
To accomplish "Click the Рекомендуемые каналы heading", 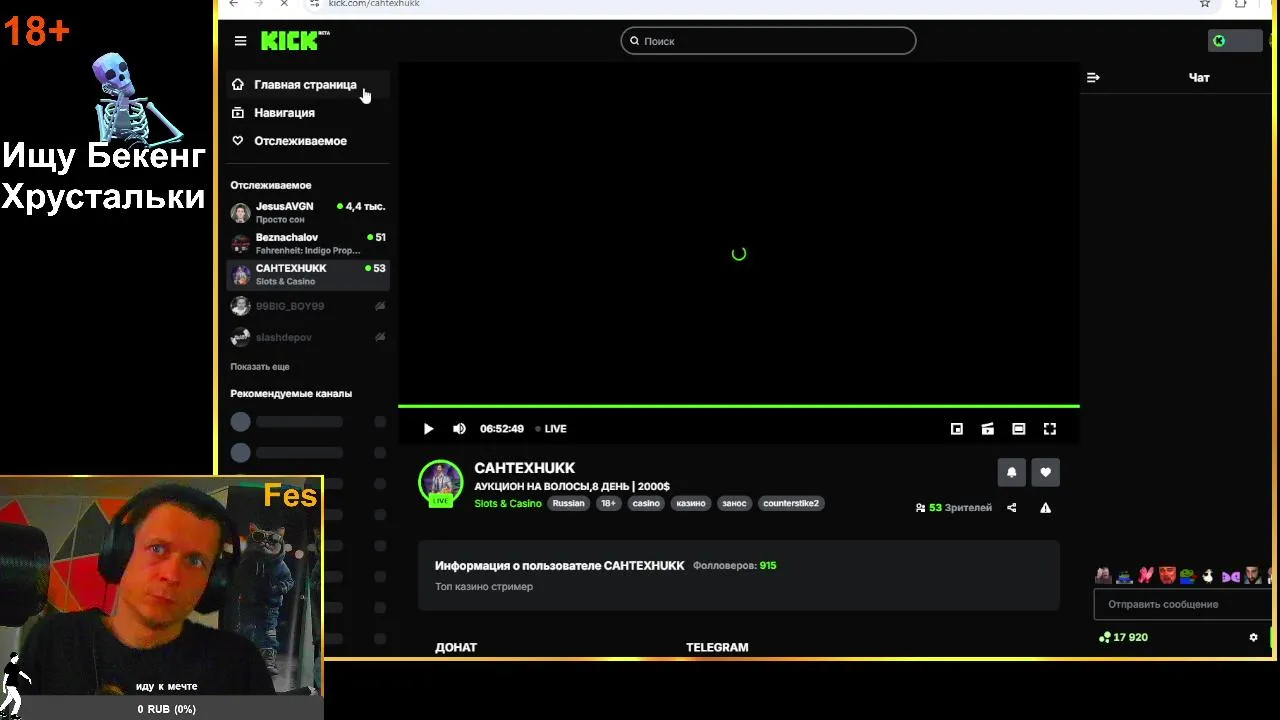I will 291,394.
